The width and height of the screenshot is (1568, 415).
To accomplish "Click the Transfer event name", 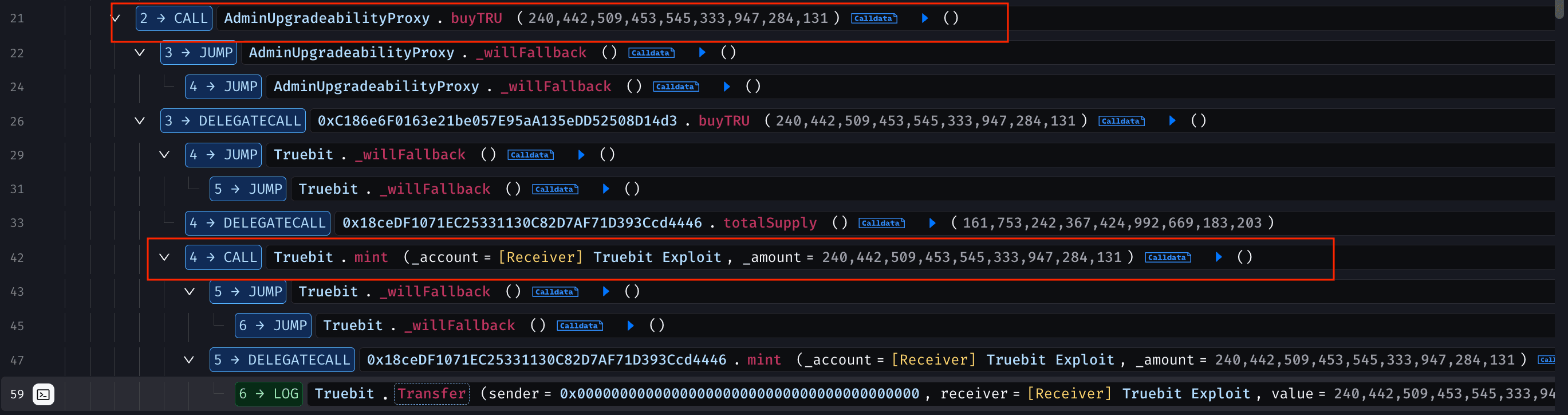I will pyautogui.click(x=432, y=394).
